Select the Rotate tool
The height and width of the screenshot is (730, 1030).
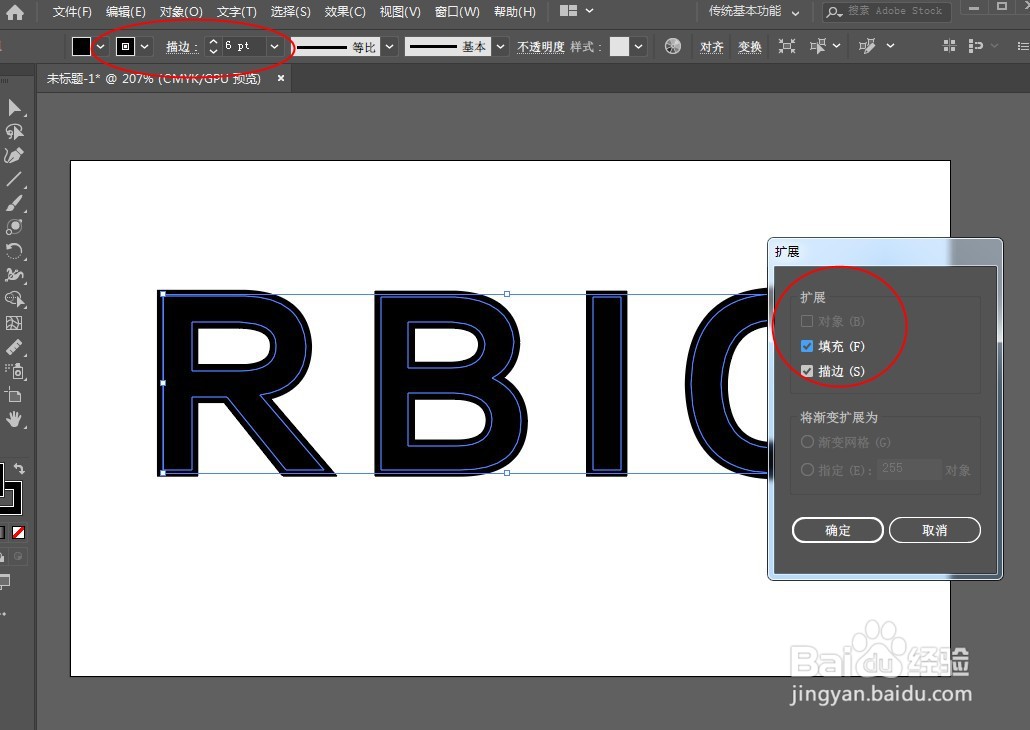14,251
